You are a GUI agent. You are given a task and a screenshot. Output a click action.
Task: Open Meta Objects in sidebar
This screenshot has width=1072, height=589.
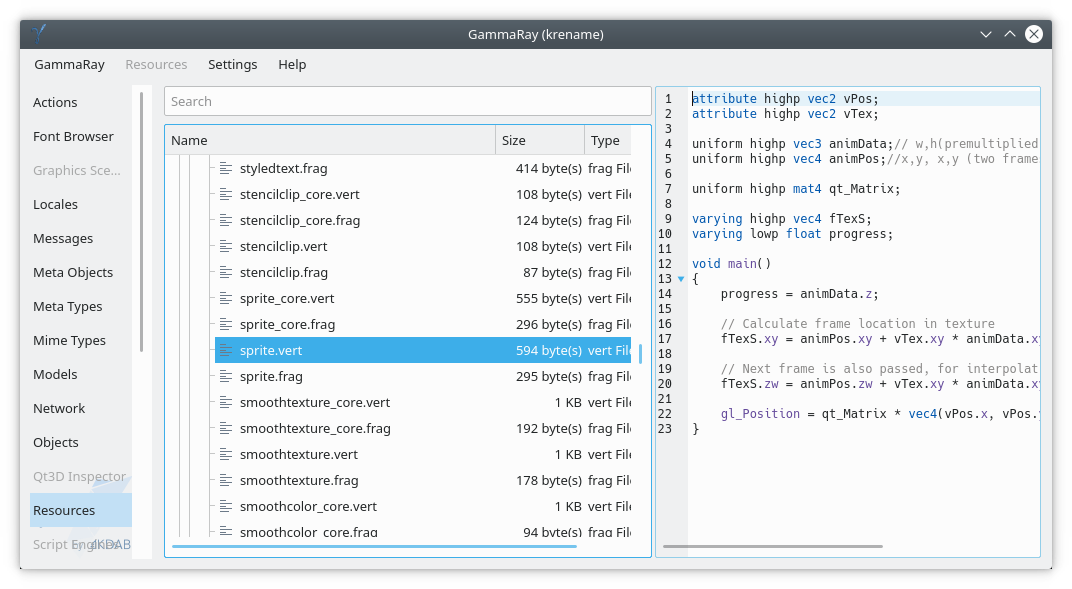coord(81,273)
